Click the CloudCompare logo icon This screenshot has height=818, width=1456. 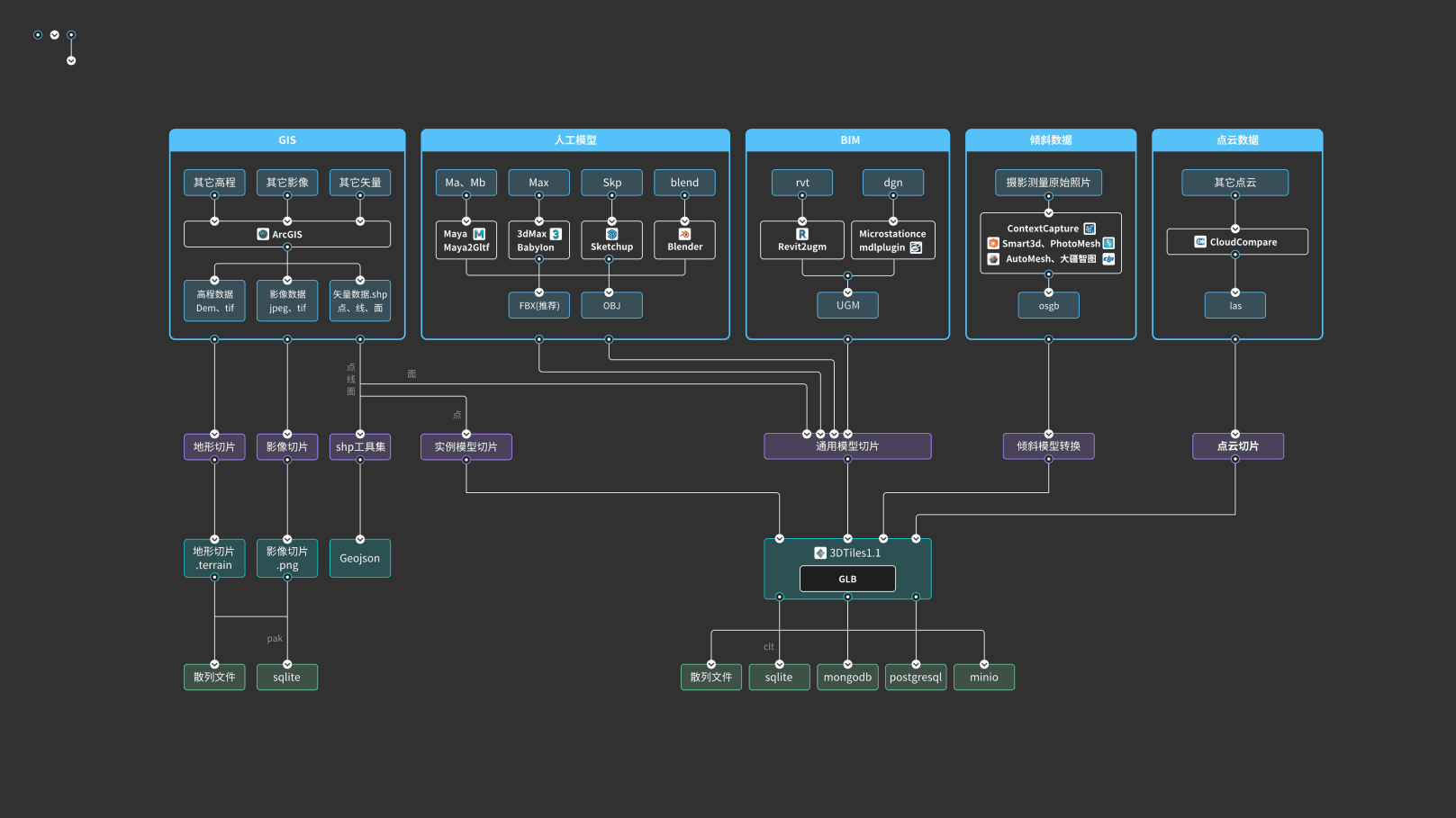click(1199, 242)
